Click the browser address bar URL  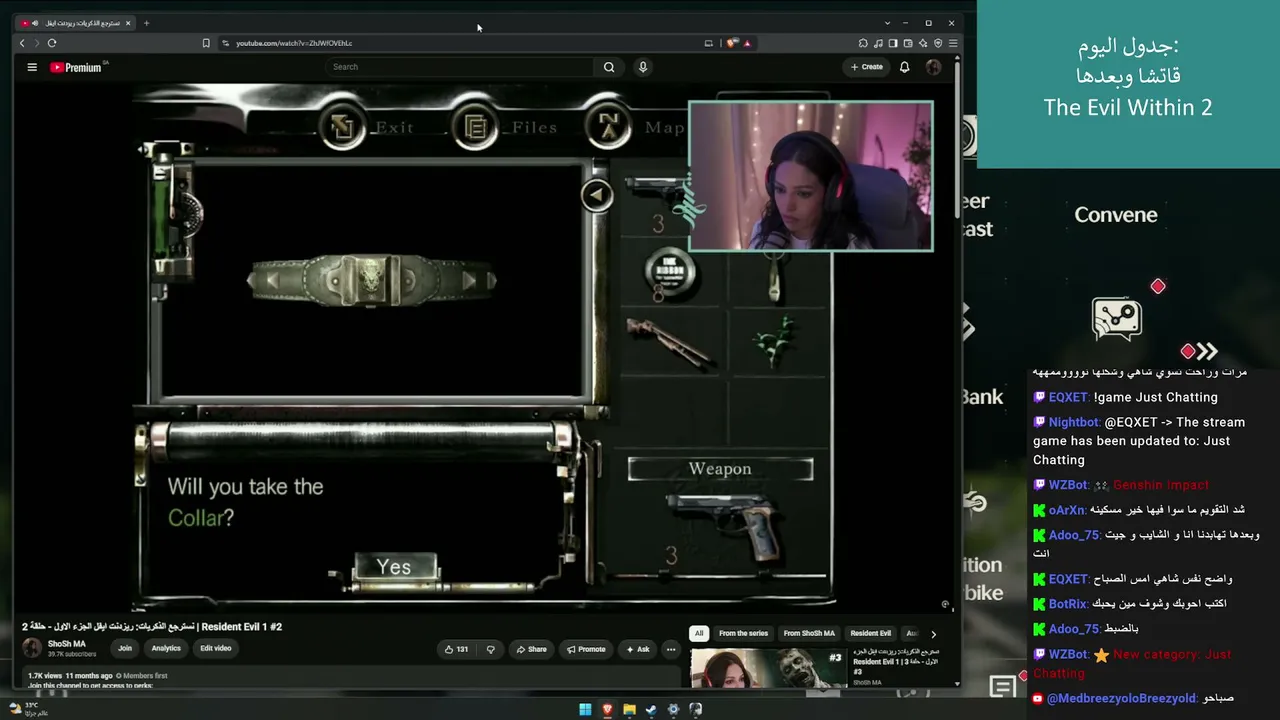click(x=294, y=43)
